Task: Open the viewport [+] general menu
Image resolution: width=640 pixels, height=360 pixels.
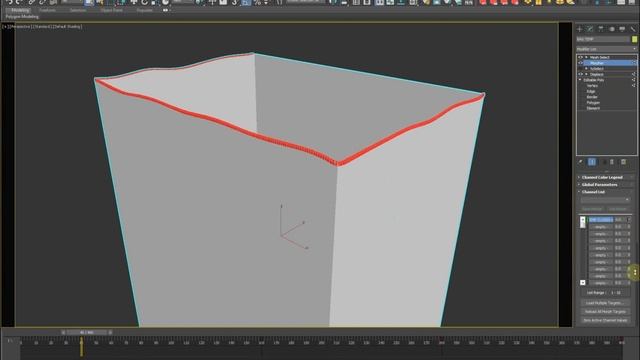Action: 5,27
